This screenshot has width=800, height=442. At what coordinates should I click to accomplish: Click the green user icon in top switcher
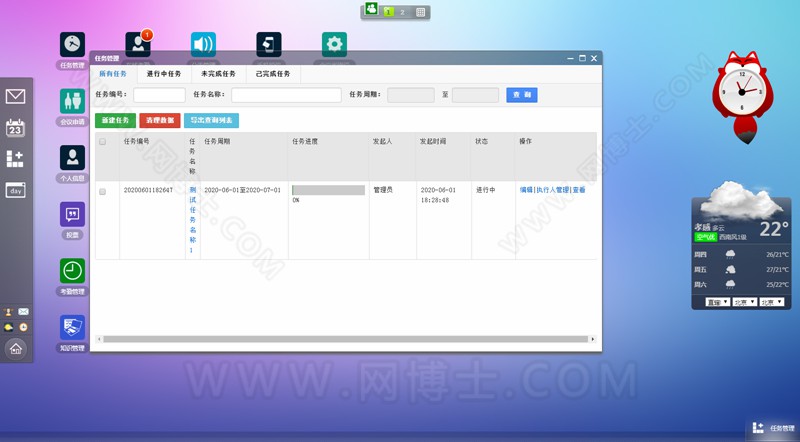(x=371, y=9)
